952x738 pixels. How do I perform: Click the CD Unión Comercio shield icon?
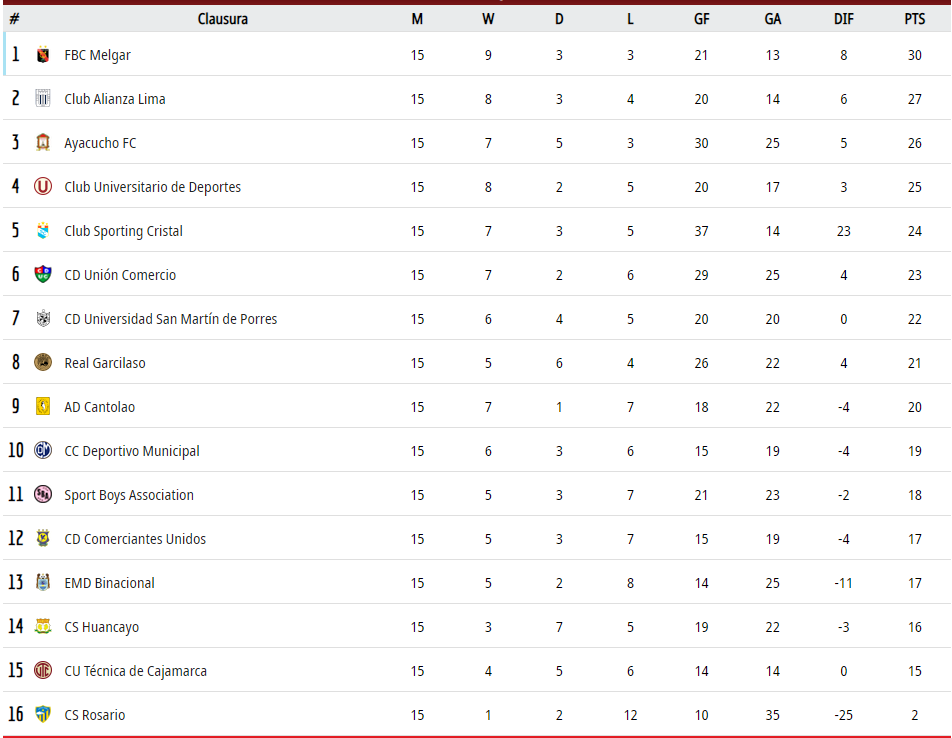(42, 274)
